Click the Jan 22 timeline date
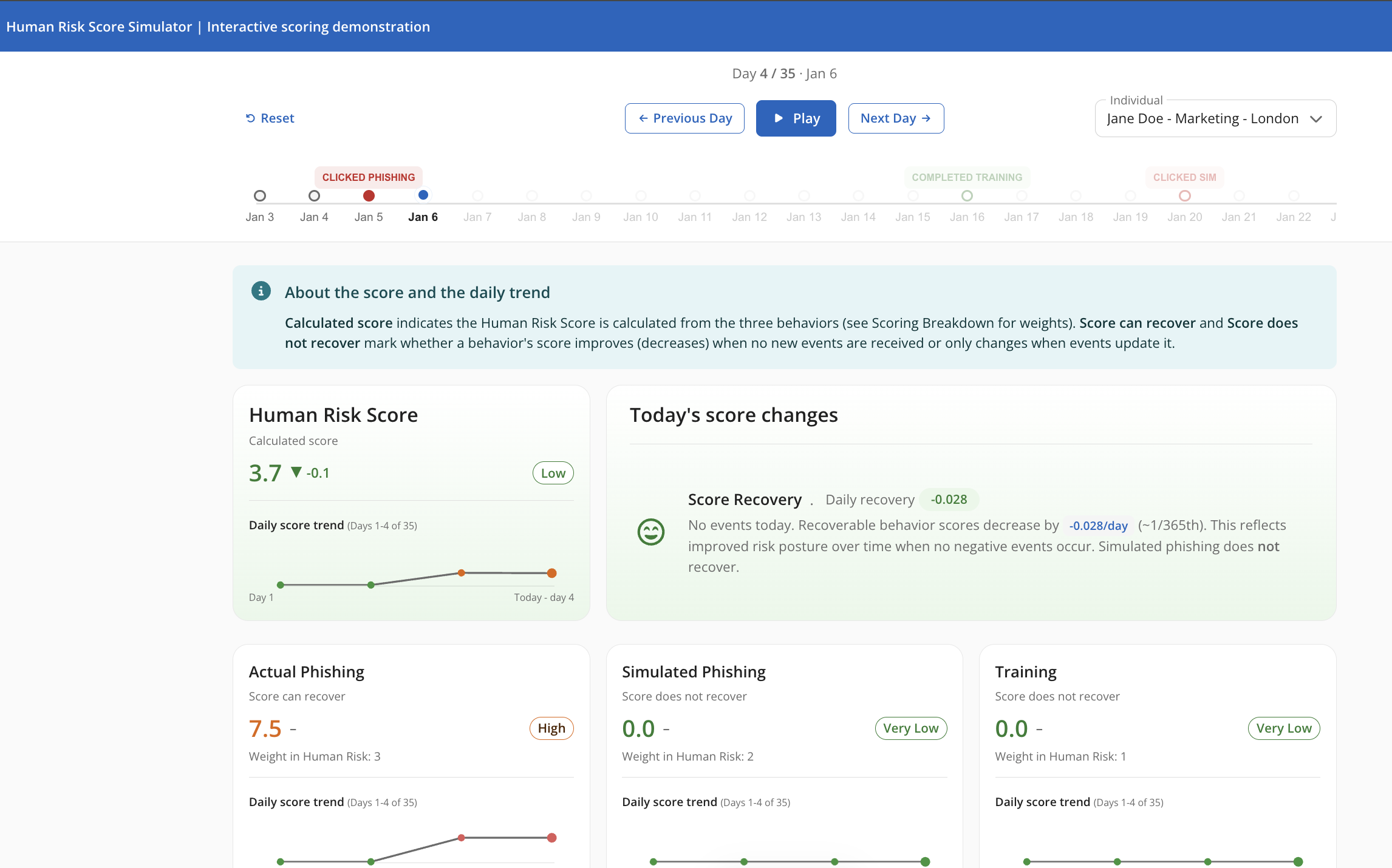1392x868 pixels. click(1294, 217)
